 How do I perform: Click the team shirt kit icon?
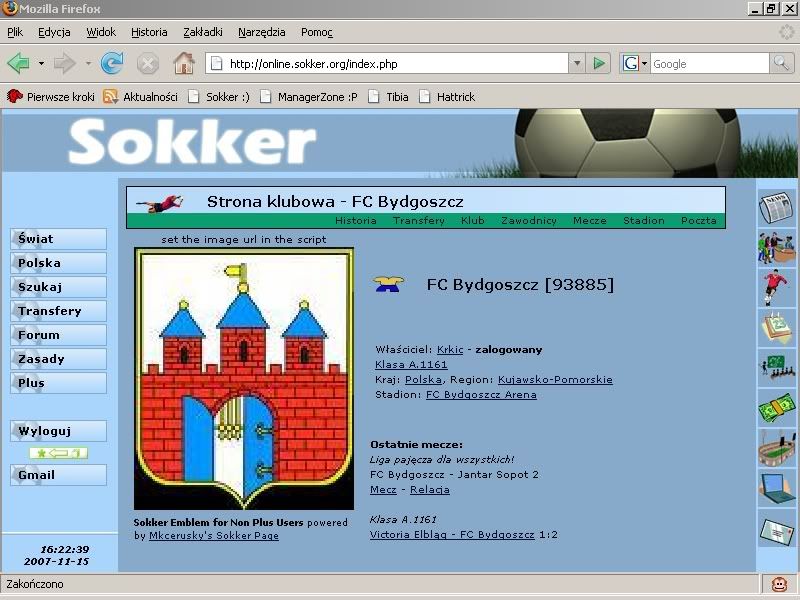(x=389, y=284)
